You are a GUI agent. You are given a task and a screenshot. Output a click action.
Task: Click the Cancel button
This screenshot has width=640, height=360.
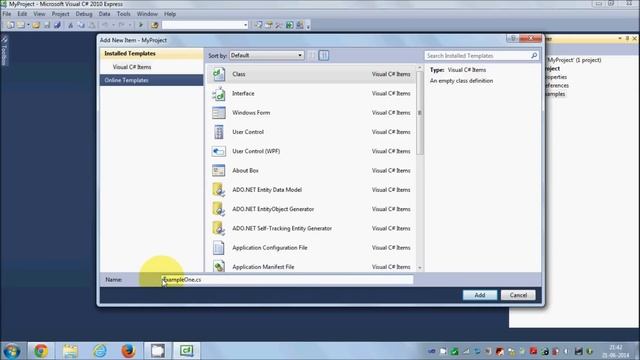tap(518, 295)
